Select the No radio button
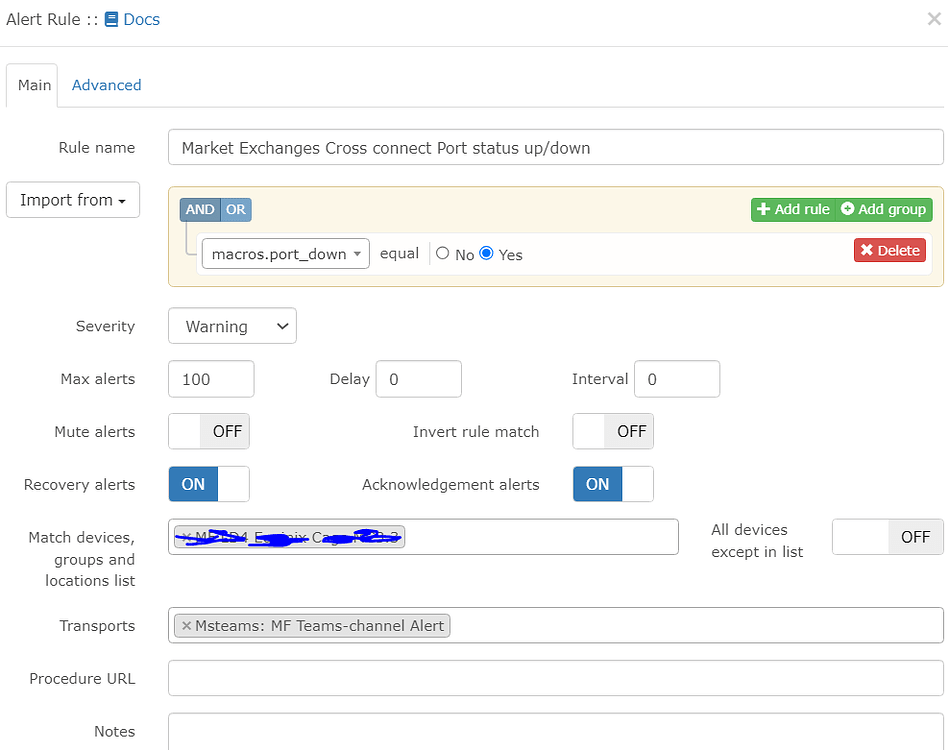The height and width of the screenshot is (750, 948). point(443,253)
